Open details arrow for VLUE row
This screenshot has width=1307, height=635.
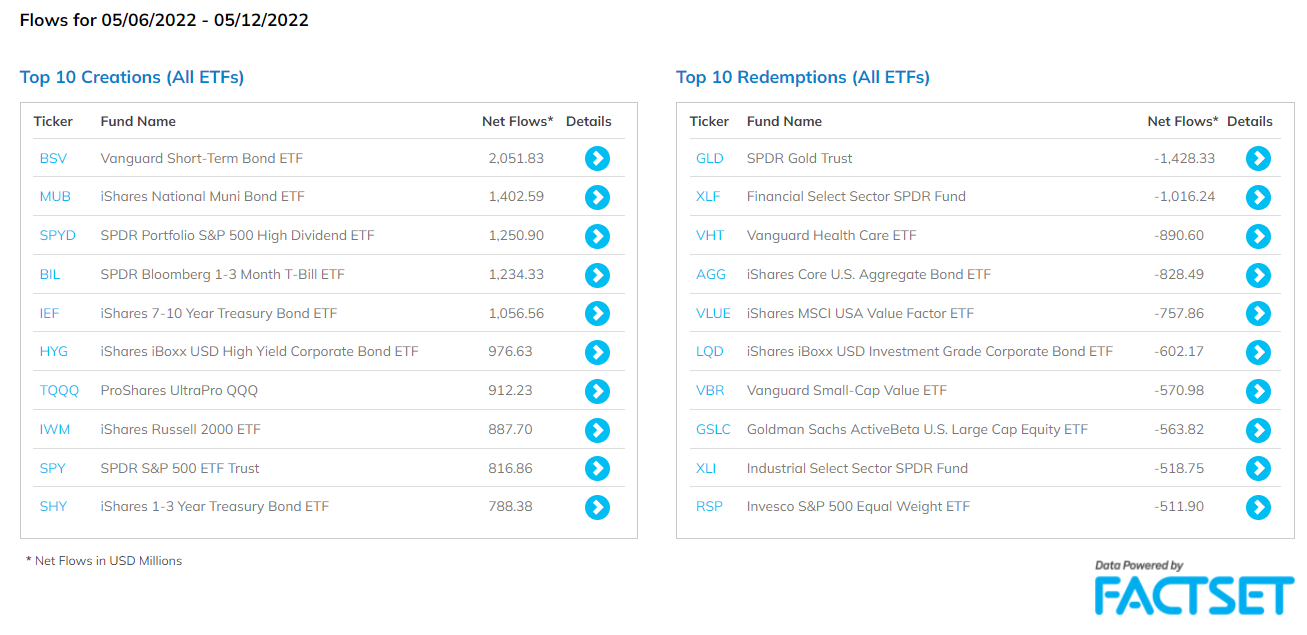pos(1258,313)
